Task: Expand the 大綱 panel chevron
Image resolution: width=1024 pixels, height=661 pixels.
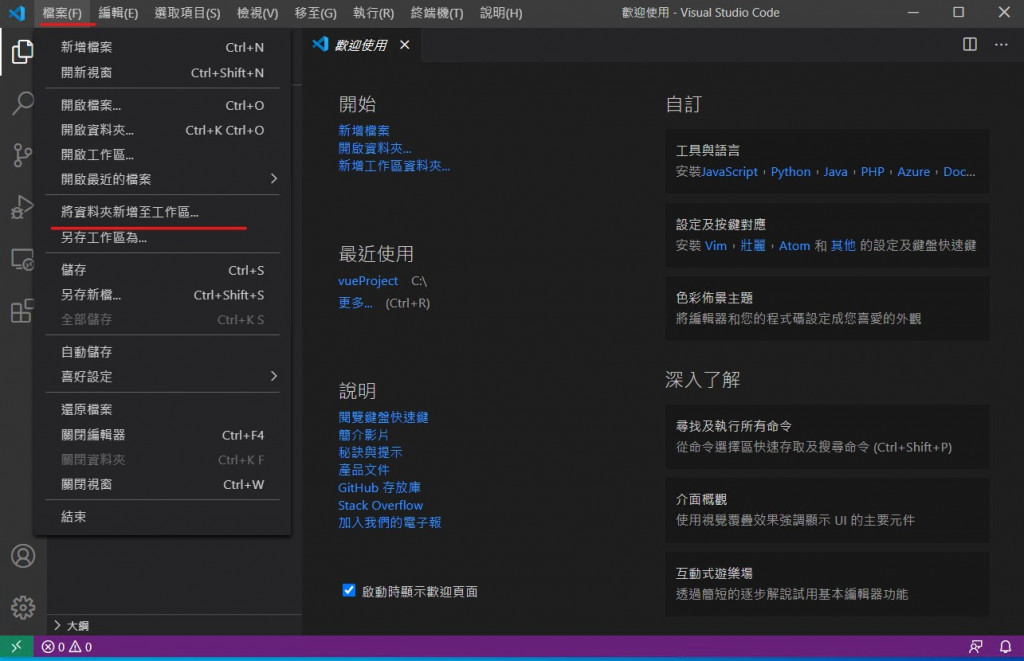Action: (x=57, y=625)
